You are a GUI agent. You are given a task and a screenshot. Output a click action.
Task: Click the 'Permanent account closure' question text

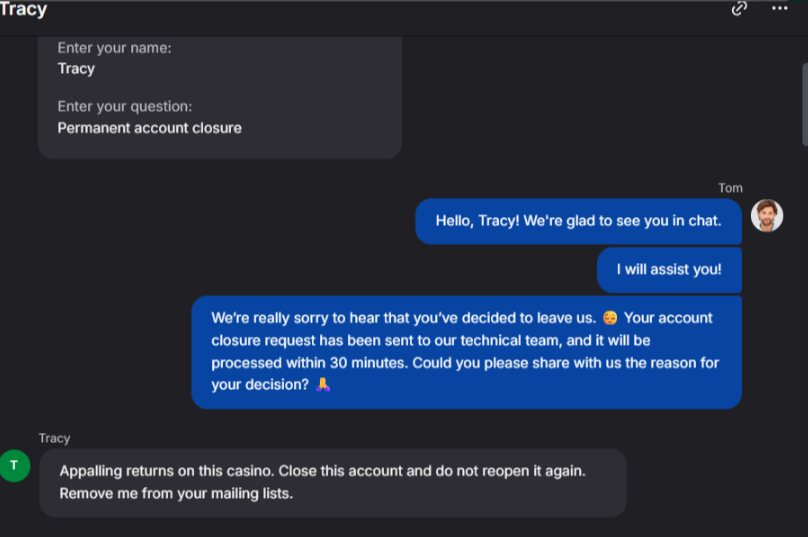tap(149, 128)
